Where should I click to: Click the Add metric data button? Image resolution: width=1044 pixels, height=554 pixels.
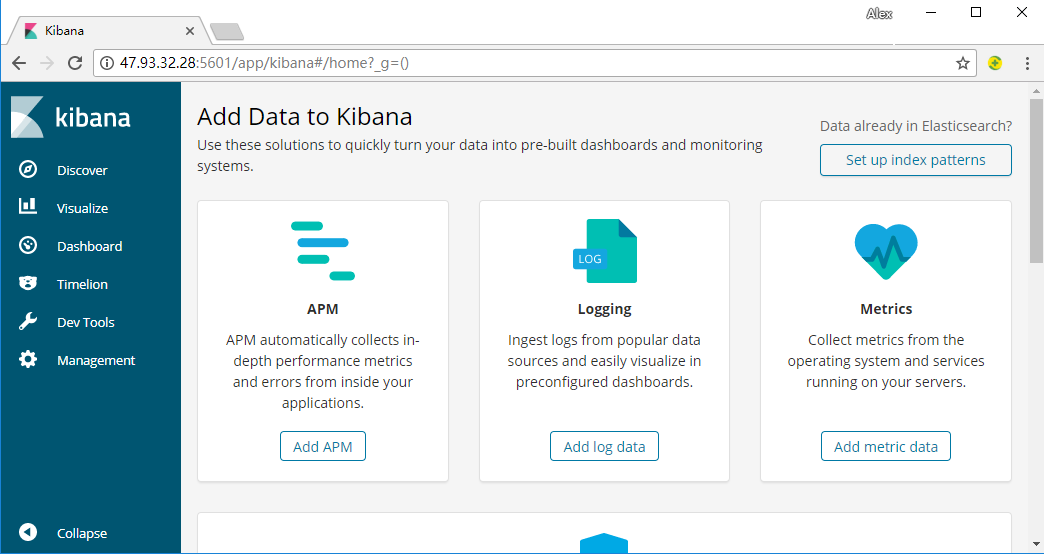[886, 446]
